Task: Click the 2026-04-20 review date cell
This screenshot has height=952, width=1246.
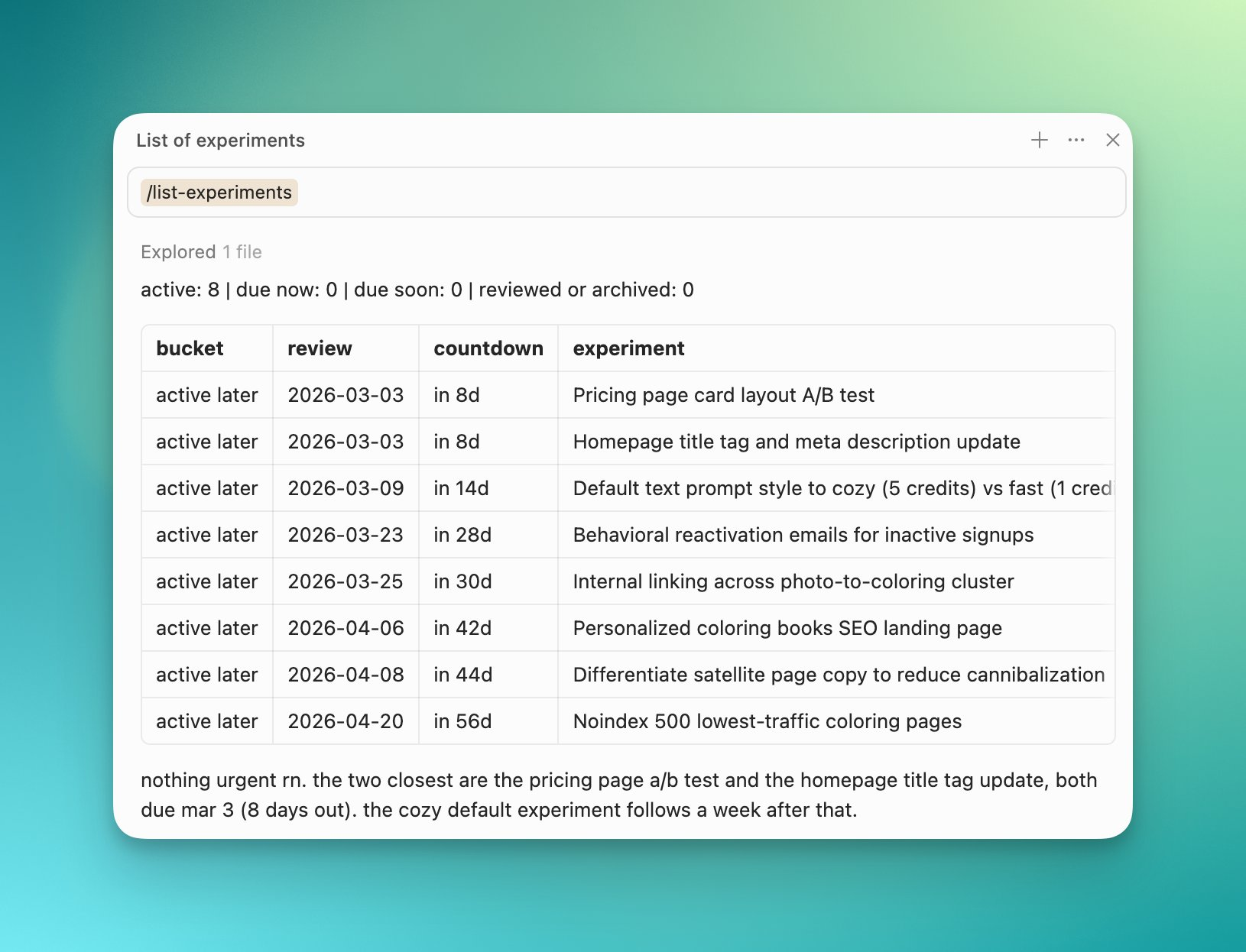Action: pyautogui.click(x=346, y=721)
